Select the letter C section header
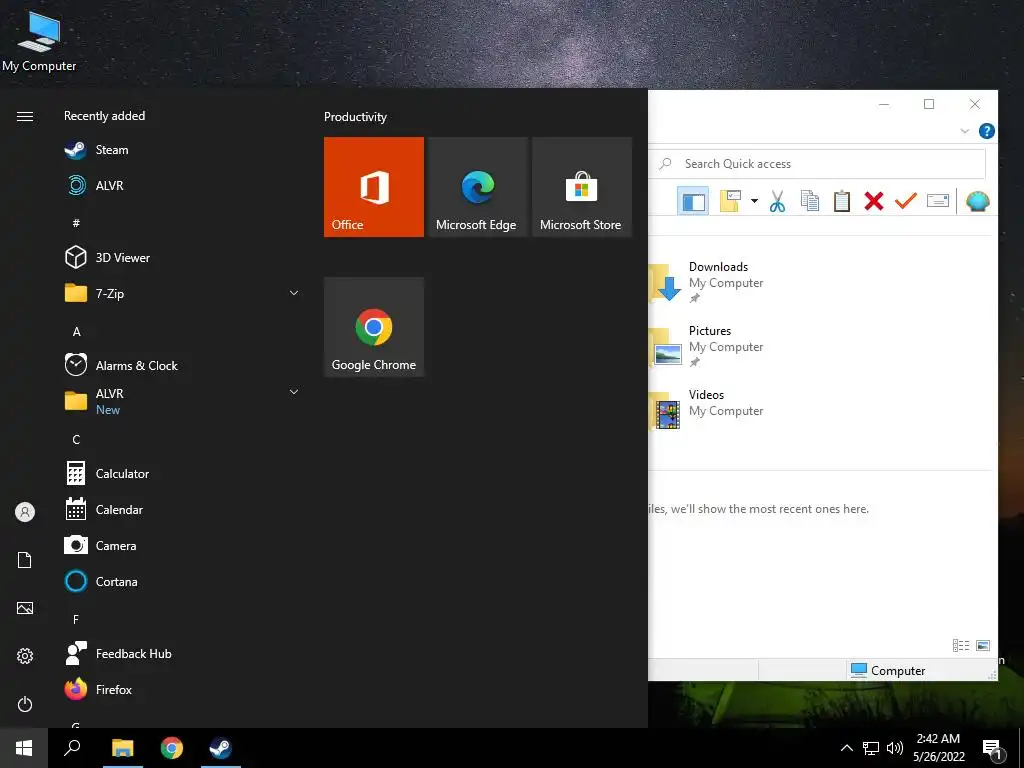The image size is (1024, 768). [x=76, y=440]
